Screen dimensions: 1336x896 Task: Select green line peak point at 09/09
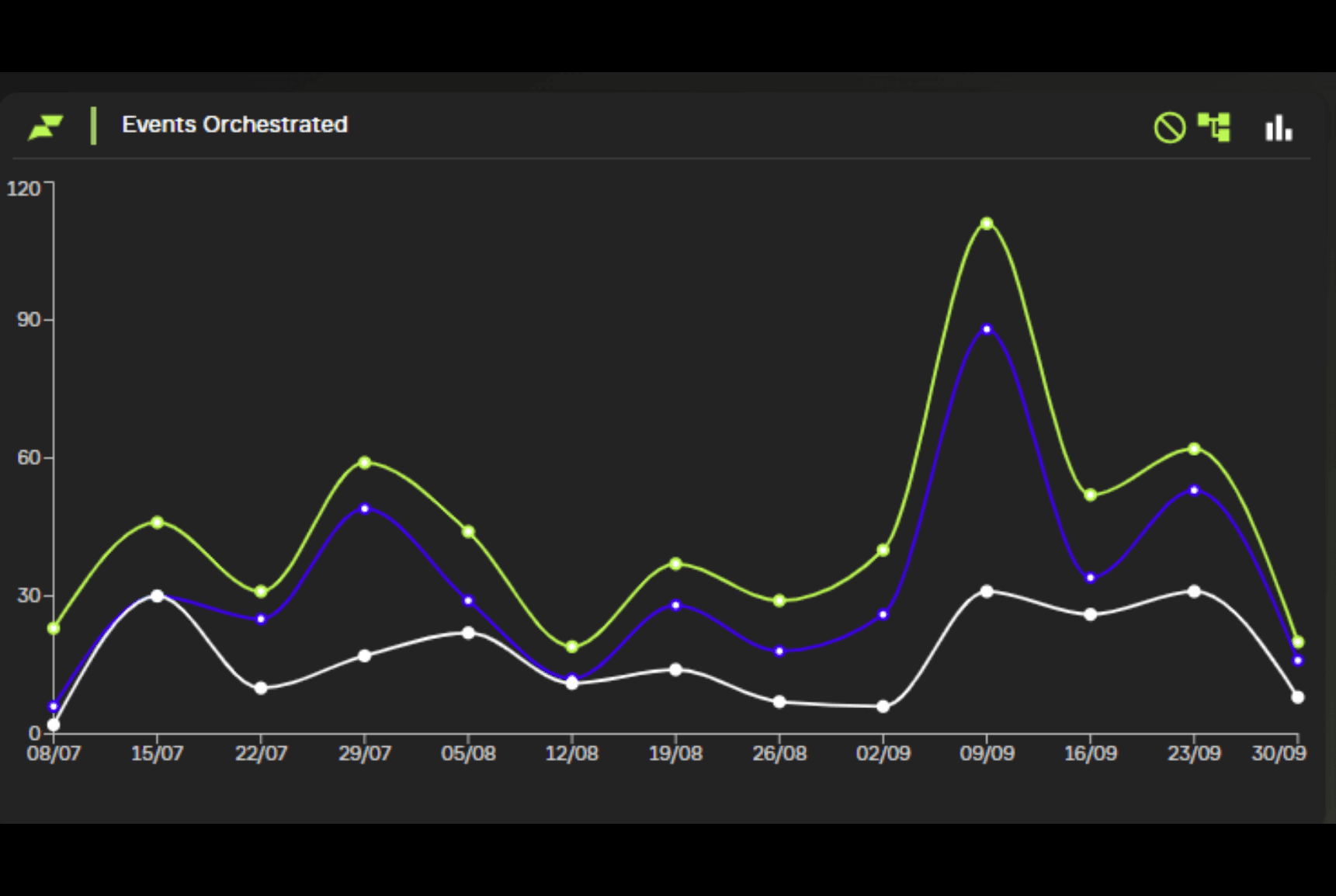(987, 224)
